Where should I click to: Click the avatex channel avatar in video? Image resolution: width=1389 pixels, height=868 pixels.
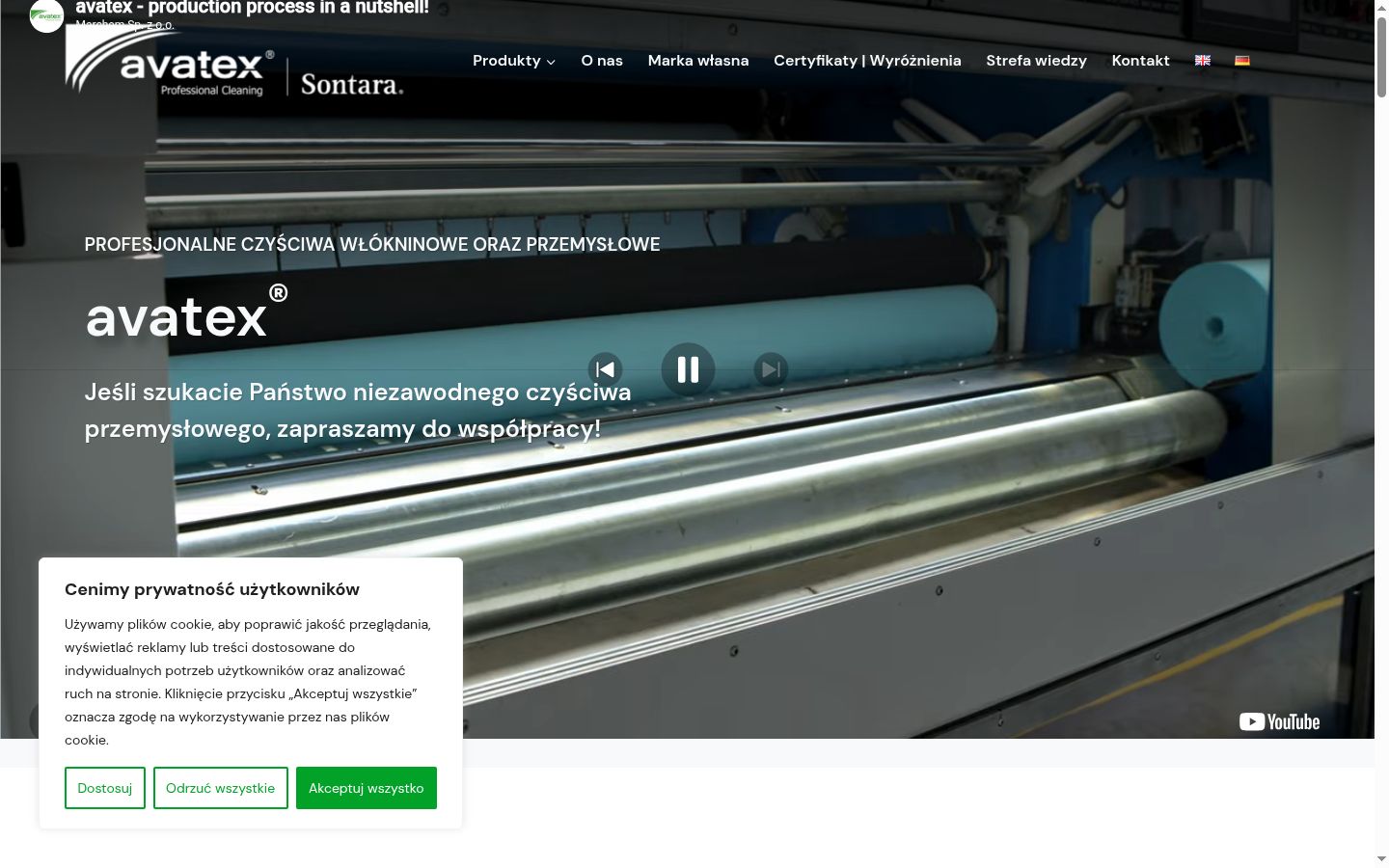46,15
